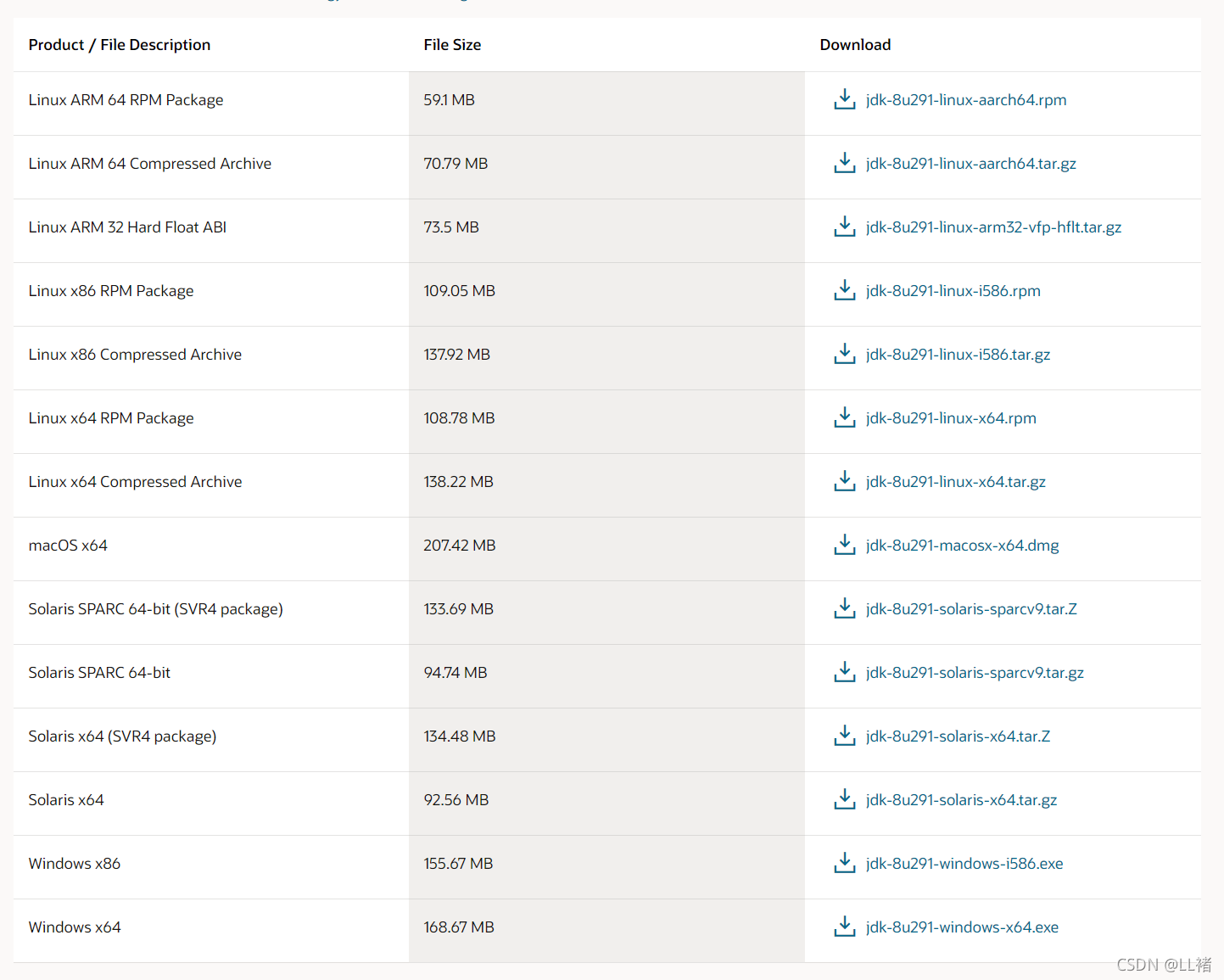Select the text Linux x86 Compressed Archive
Screen dimensions: 1224x980
pyautogui.click(x=135, y=355)
